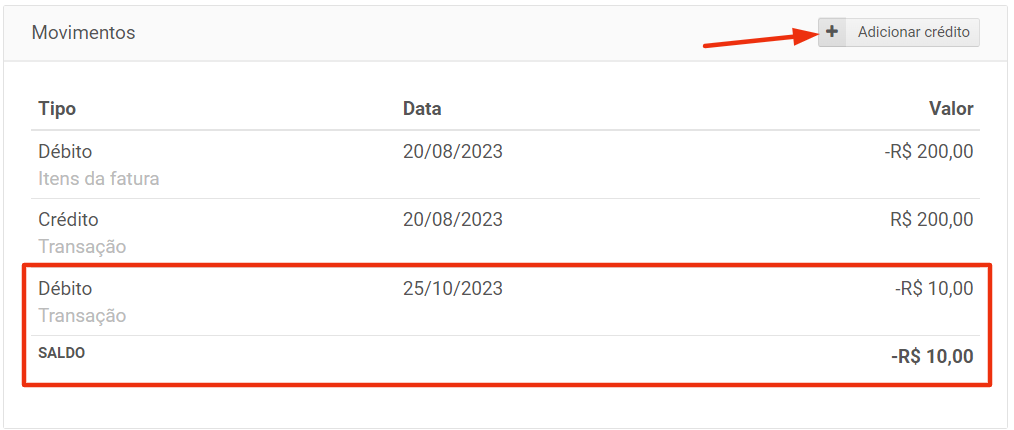The image size is (1014, 430).
Task: Click the Valor column header
Action: (950, 109)
